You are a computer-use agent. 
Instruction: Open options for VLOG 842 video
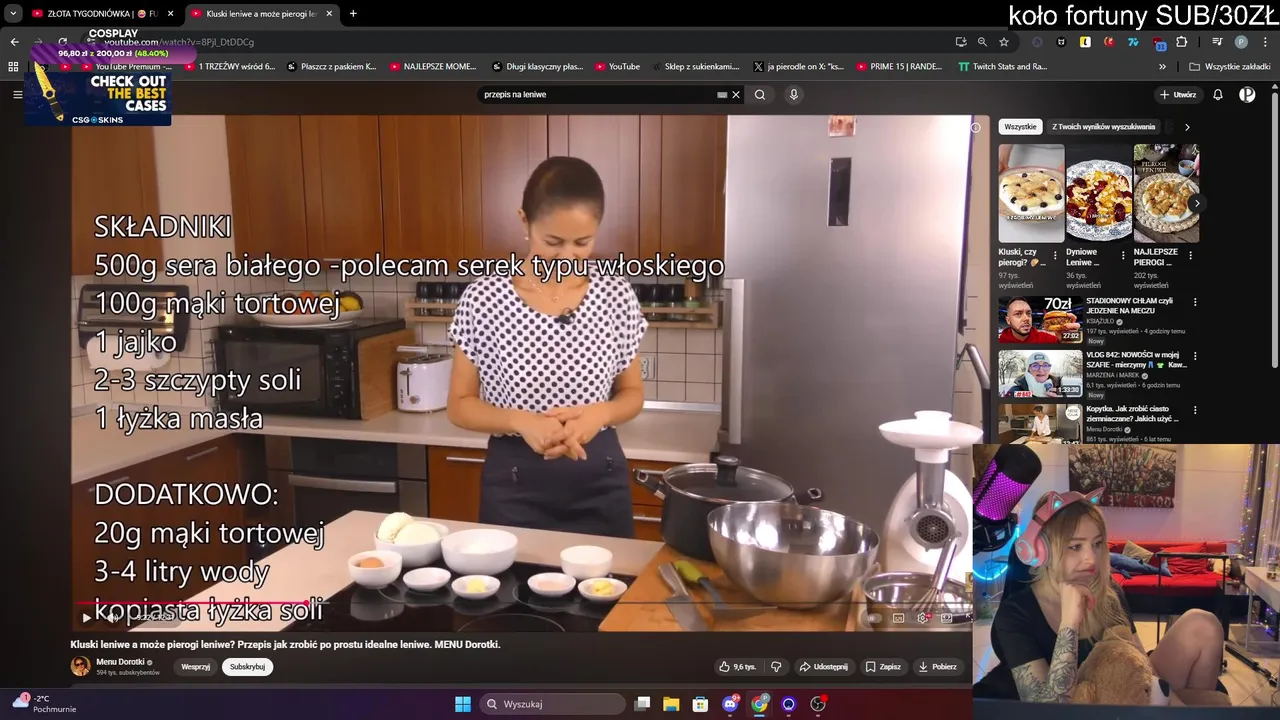[x=1195, y=356]
